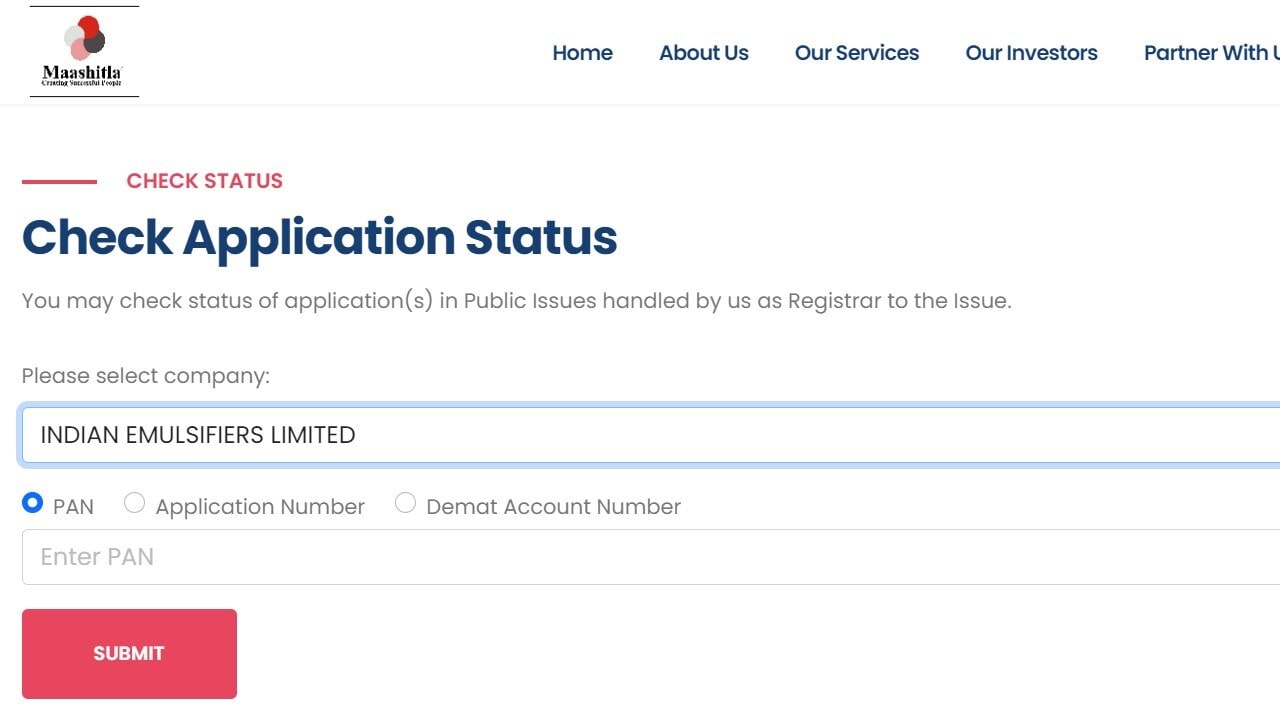
Task: Click the 'Application Number' label text
Action: coord(260,507)
